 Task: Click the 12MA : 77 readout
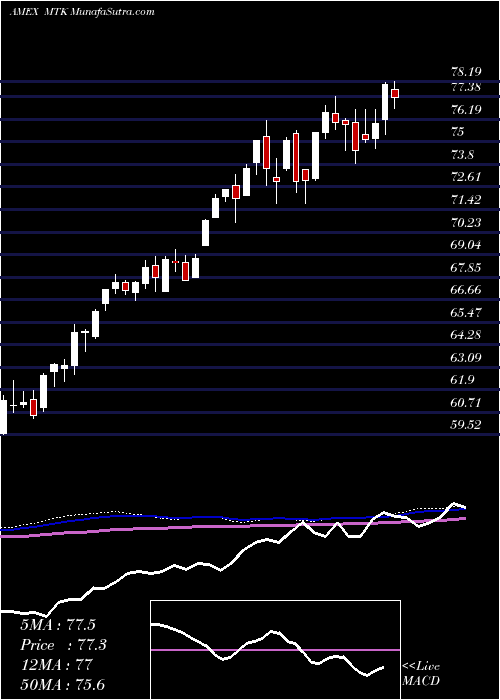(56, 665)
